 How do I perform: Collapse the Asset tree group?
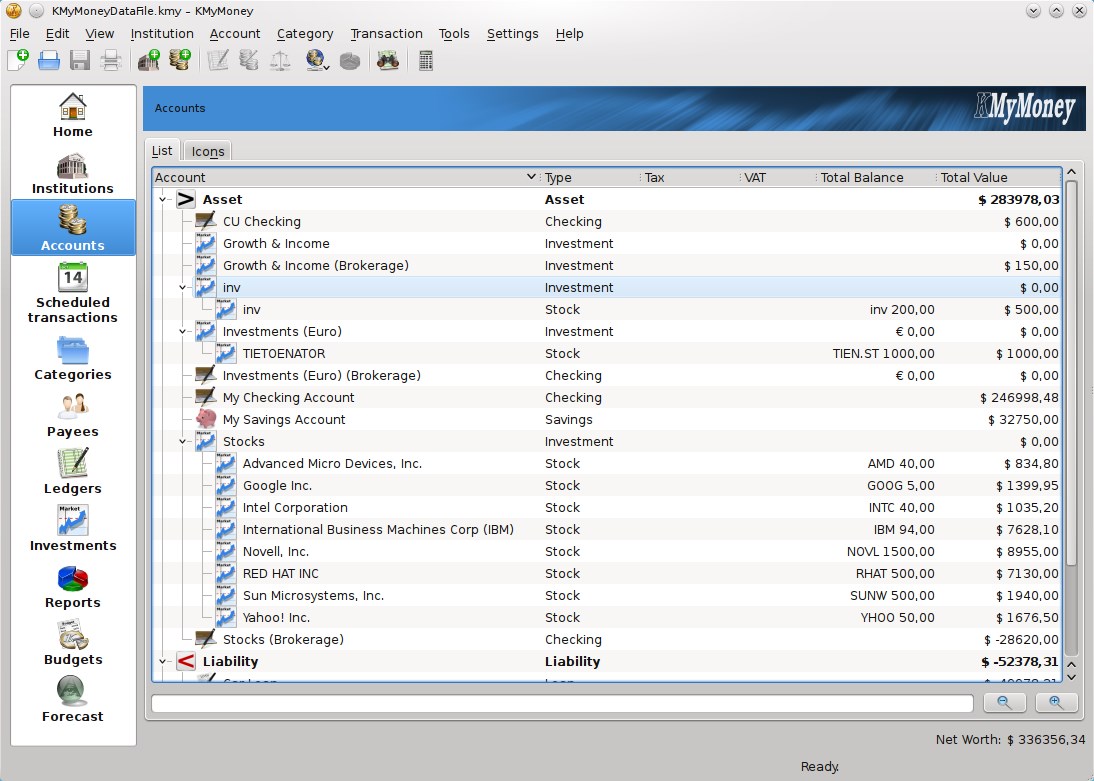coord(163,200)
